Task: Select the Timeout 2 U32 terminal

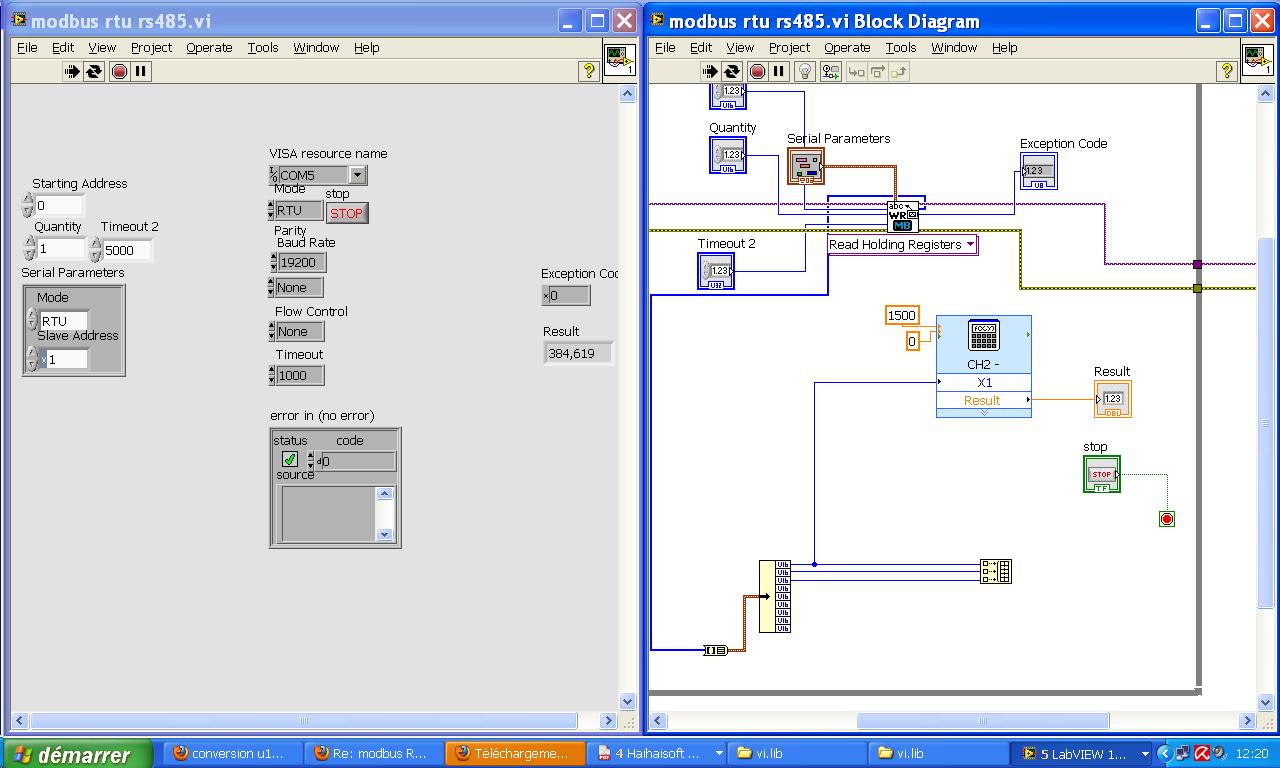Action: click(x=716, y=271)
